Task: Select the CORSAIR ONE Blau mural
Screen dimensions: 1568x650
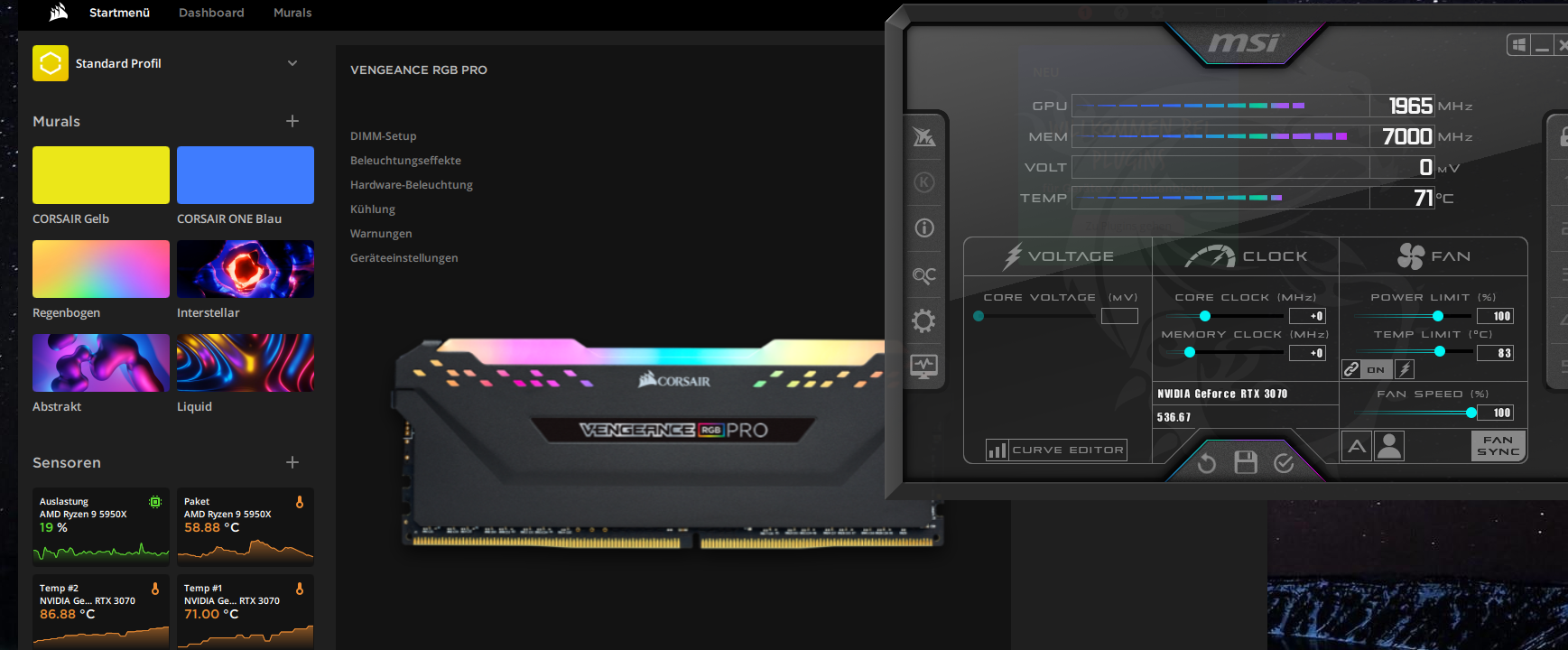Action: [246, 175]
